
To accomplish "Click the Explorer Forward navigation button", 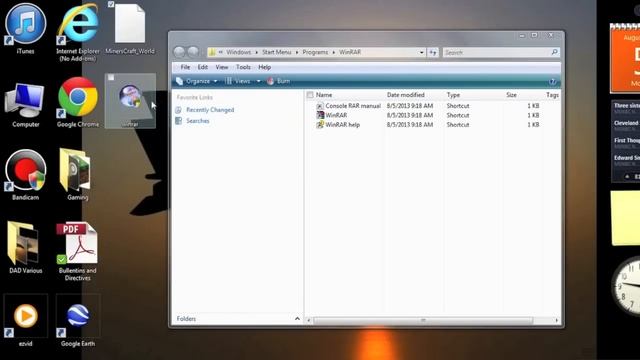I will click(x=193, y=52).
